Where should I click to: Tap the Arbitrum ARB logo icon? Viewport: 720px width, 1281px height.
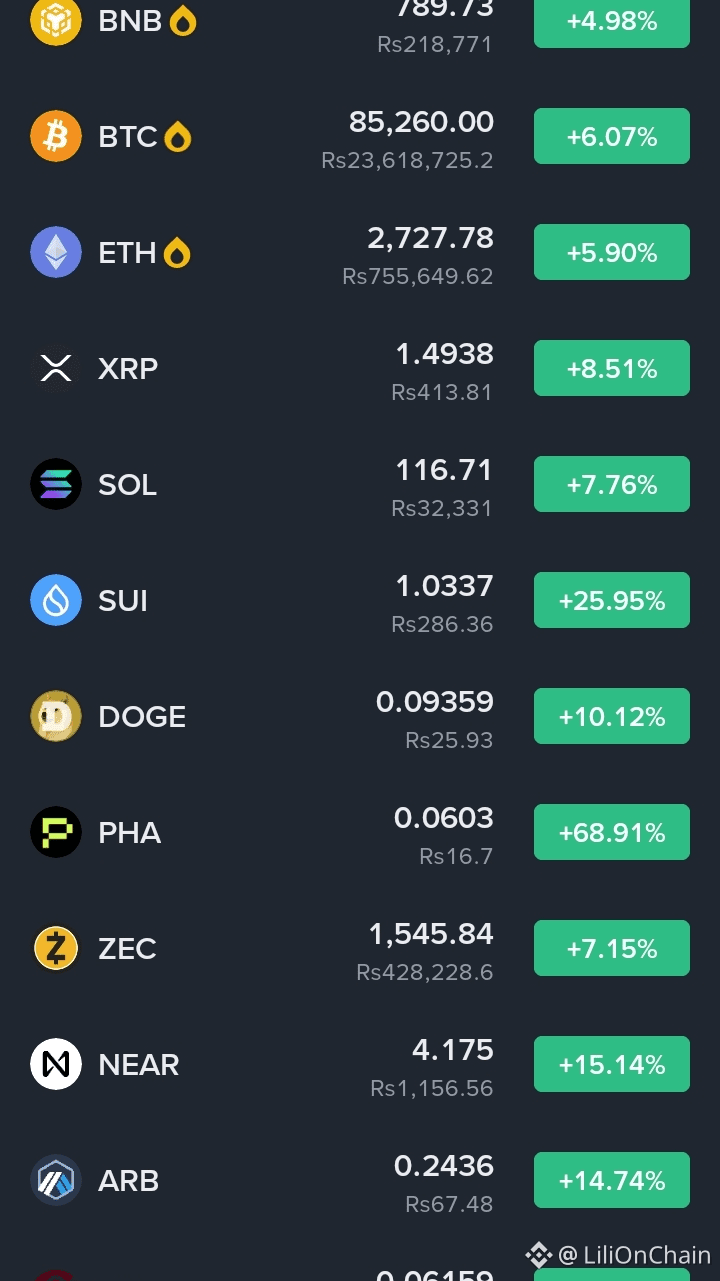[56, 1180]
